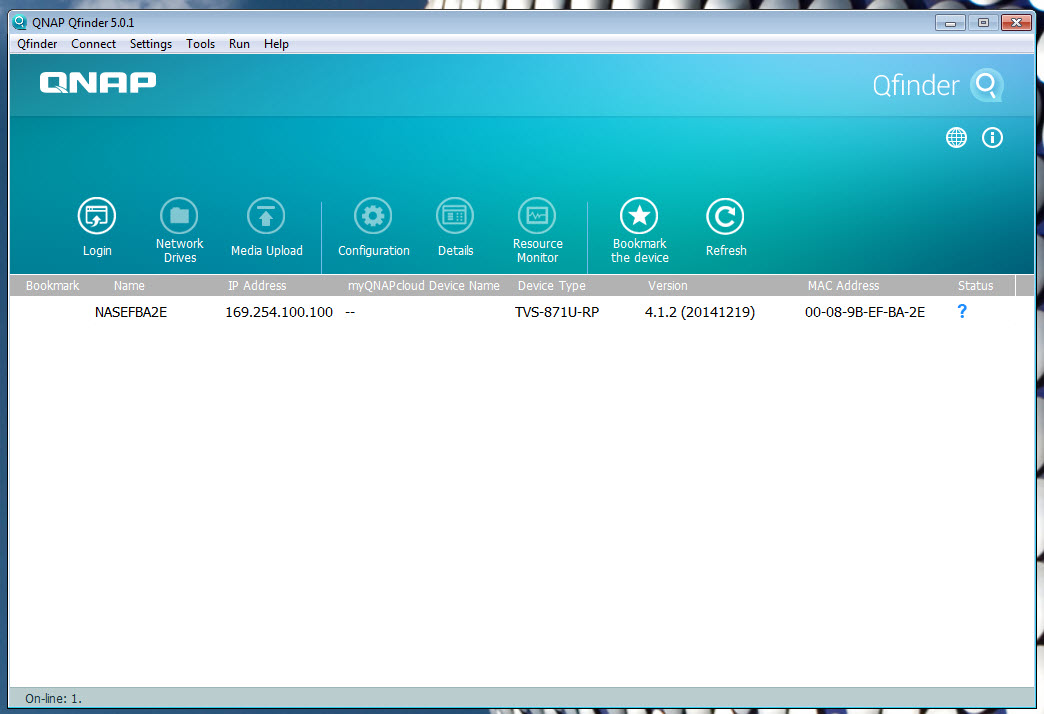This screenshot has width=1044, height=714.
Task: Maximize the Qfinder window
Action: pos(983,23)
